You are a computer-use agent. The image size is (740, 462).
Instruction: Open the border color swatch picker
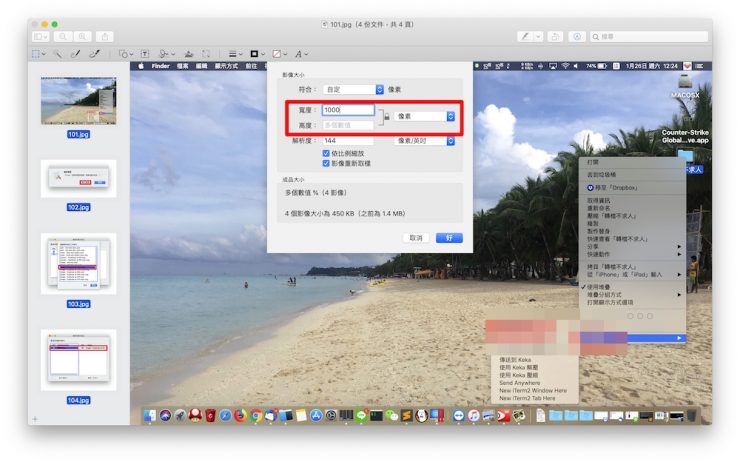coord(256,54)
